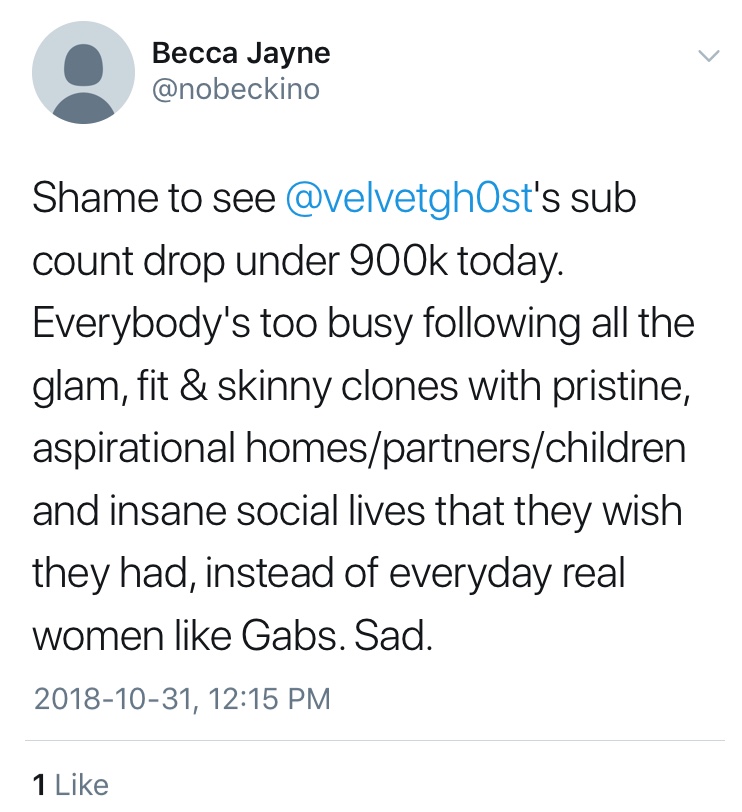Screen dimensions: 742x812
Task: Click the word "Like" below the divider
Action: tap(82, 784)
